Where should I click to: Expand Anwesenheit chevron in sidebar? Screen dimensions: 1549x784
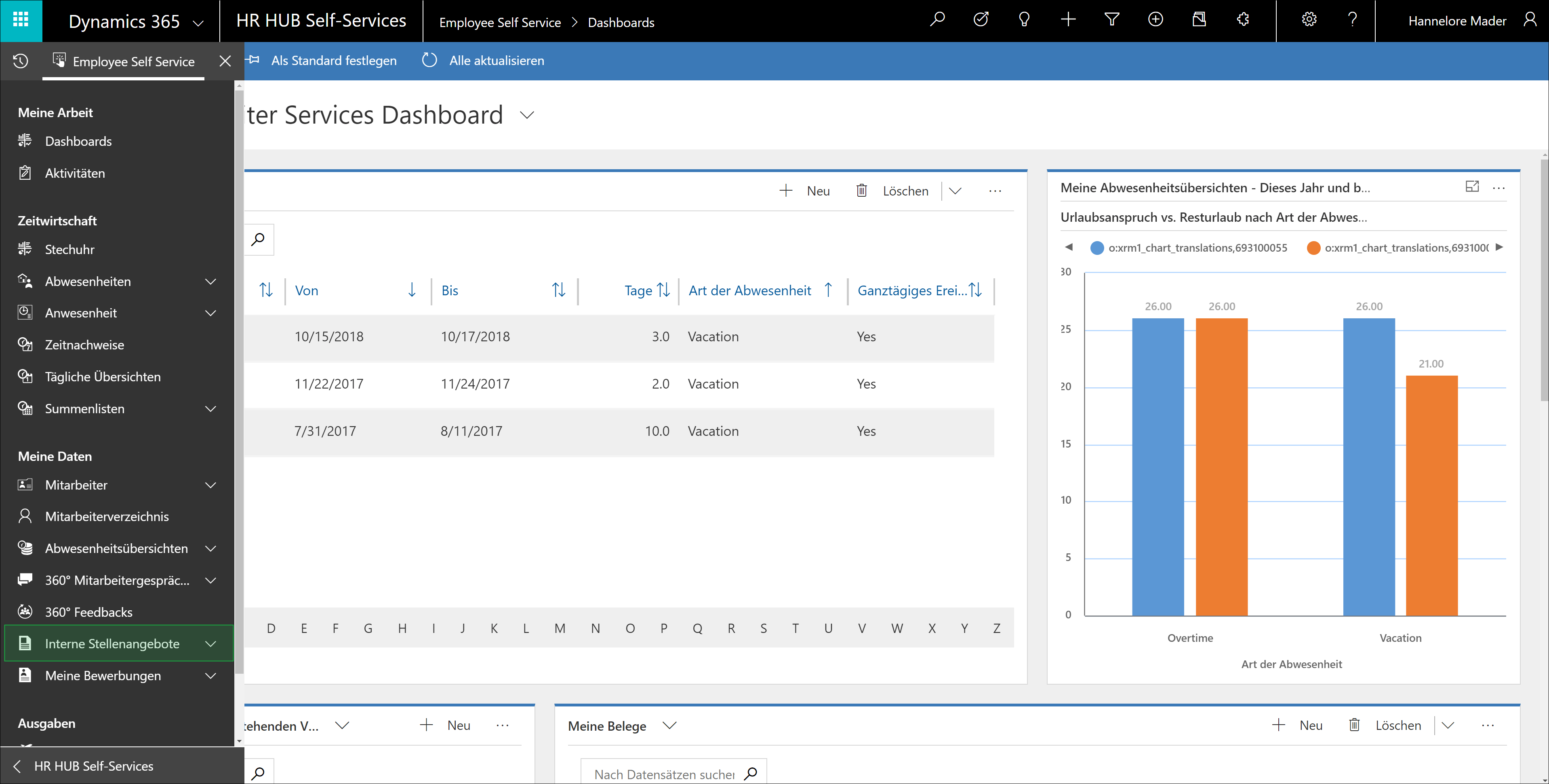tap(210, 313)
